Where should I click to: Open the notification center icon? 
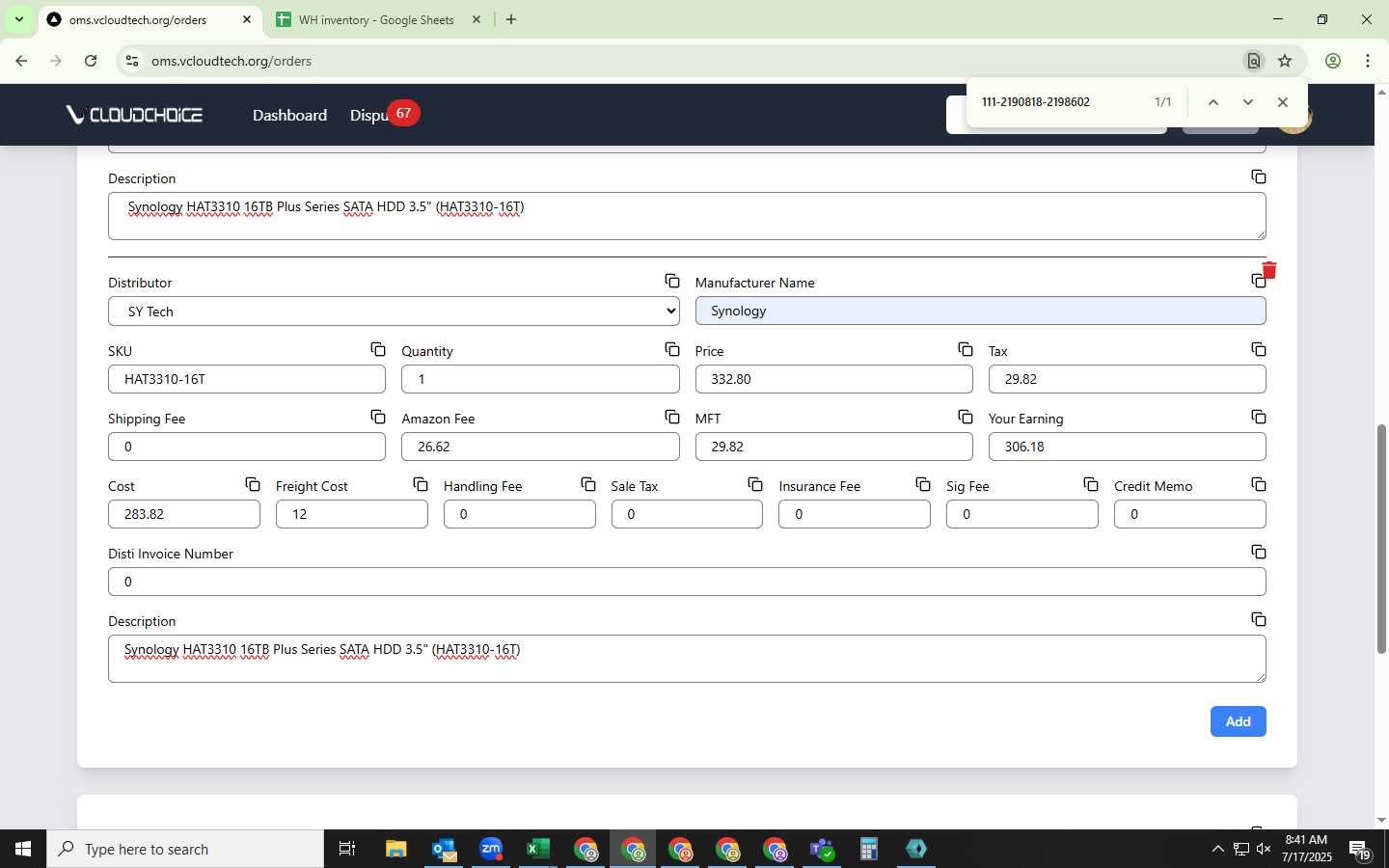tap(1359, 850)
